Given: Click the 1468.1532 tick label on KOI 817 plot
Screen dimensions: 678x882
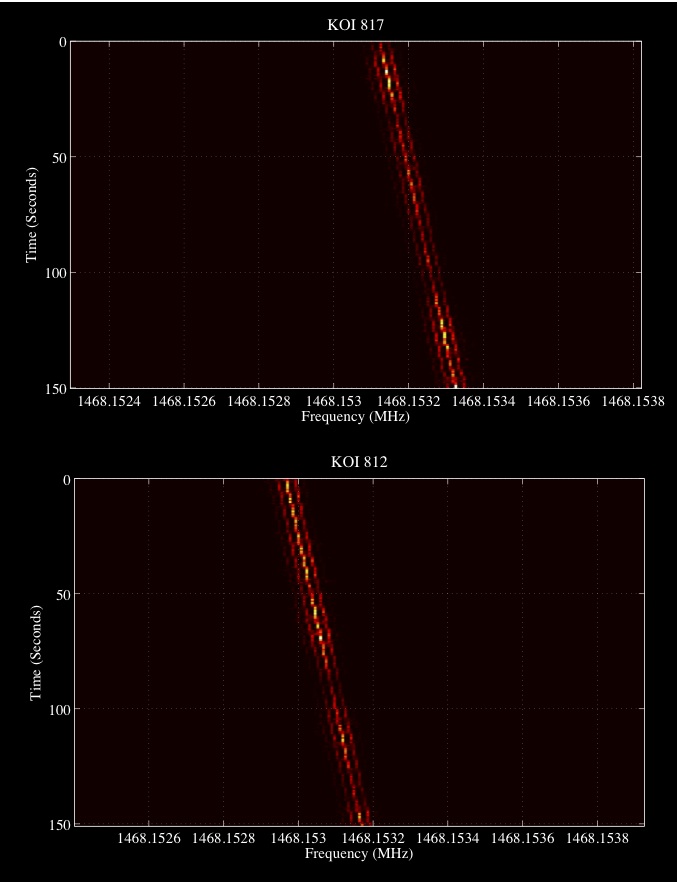Looking at the screenshot, I should point(407,402).
